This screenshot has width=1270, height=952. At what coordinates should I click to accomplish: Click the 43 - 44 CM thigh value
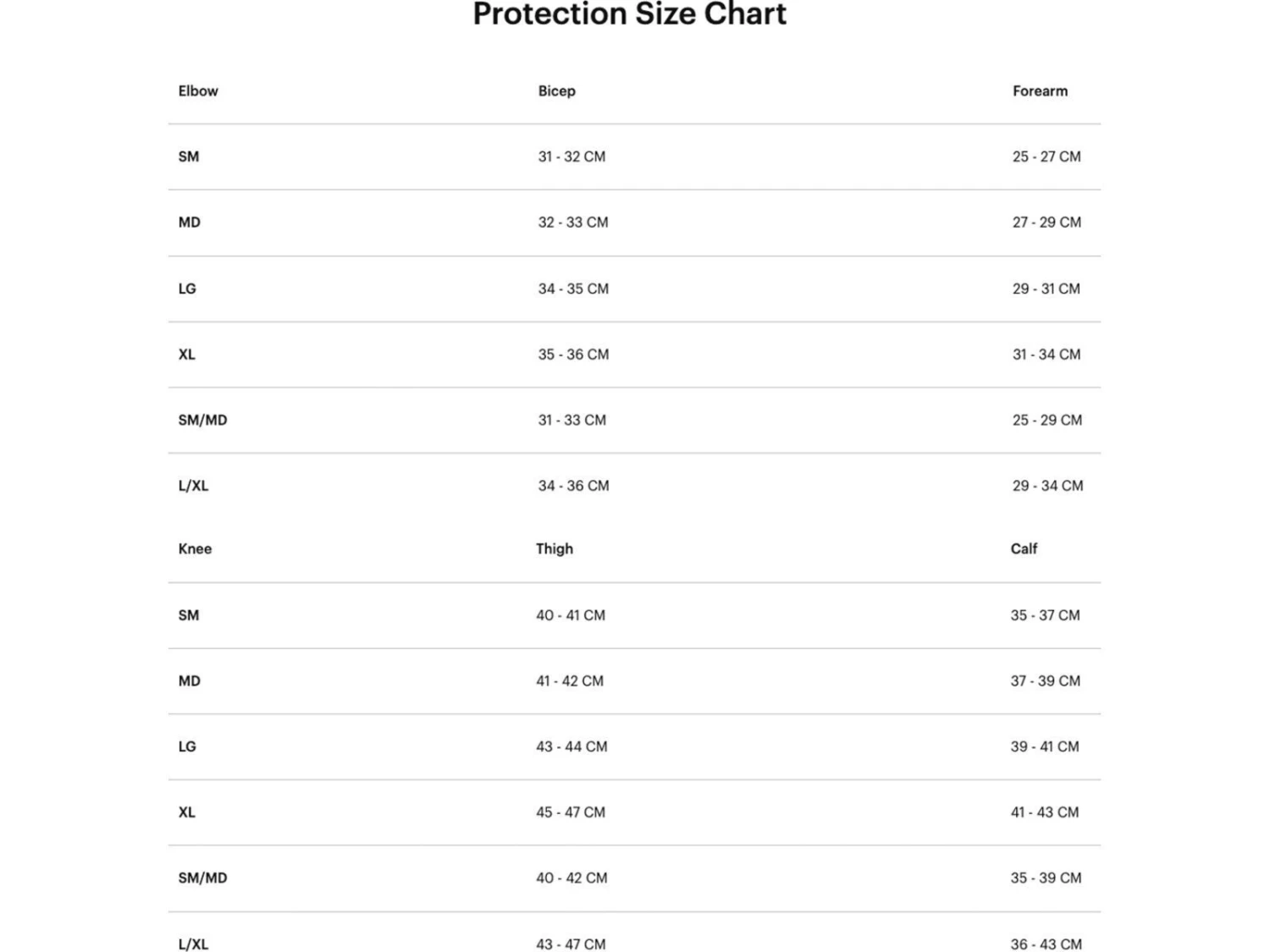tap(571, 746)
